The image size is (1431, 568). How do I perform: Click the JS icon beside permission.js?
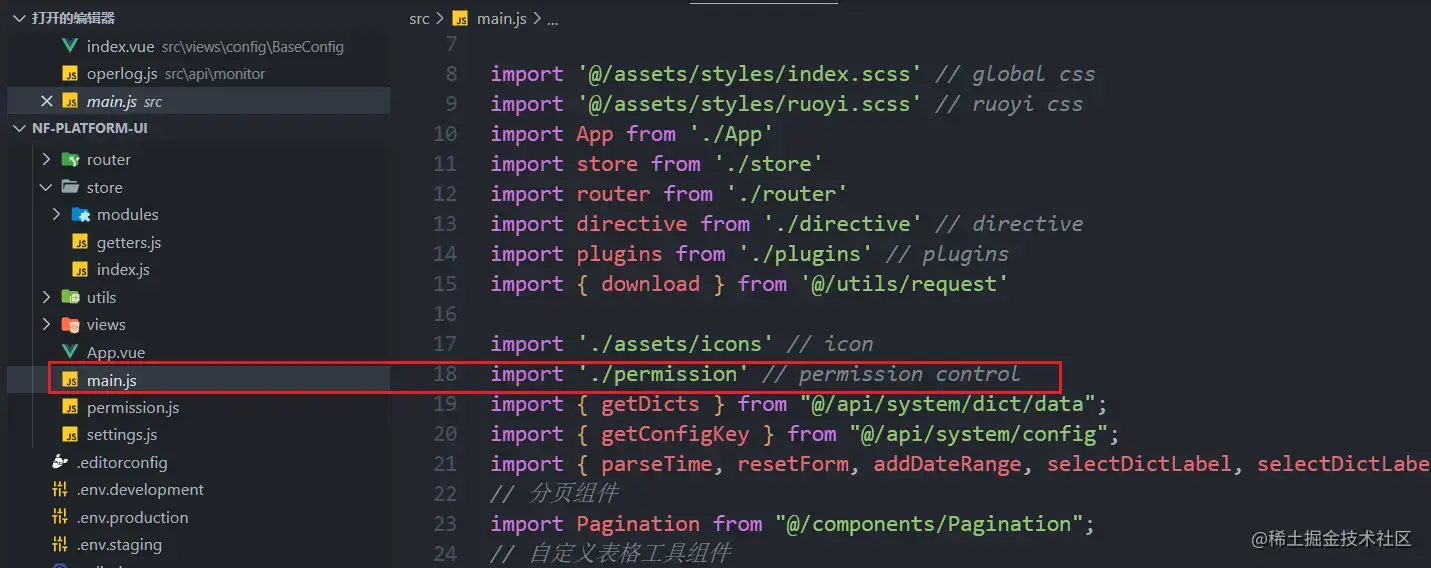point(69,407)
